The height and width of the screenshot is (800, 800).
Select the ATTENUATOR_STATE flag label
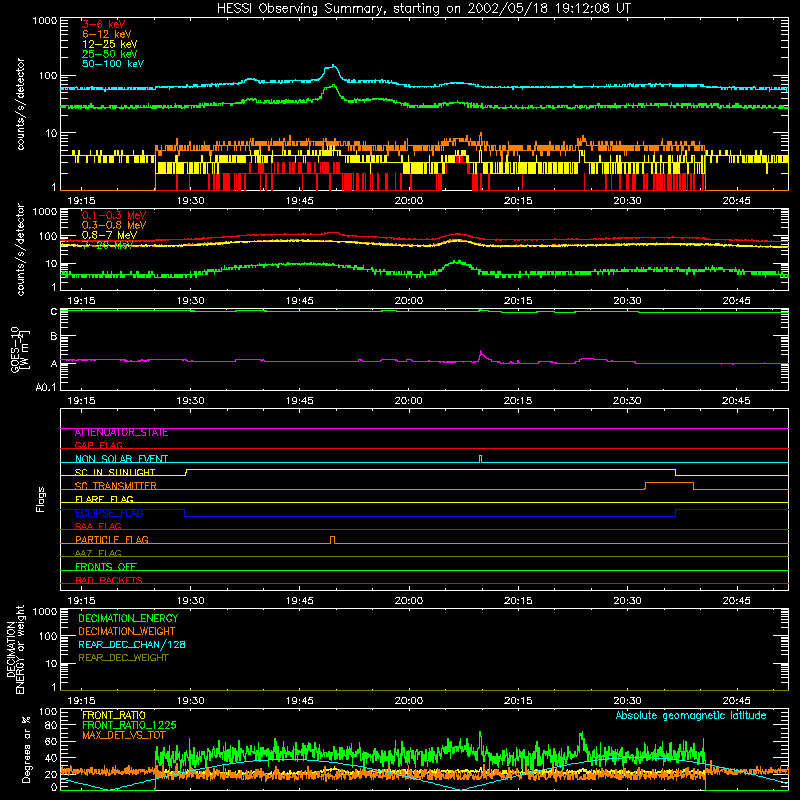(121, 433)
